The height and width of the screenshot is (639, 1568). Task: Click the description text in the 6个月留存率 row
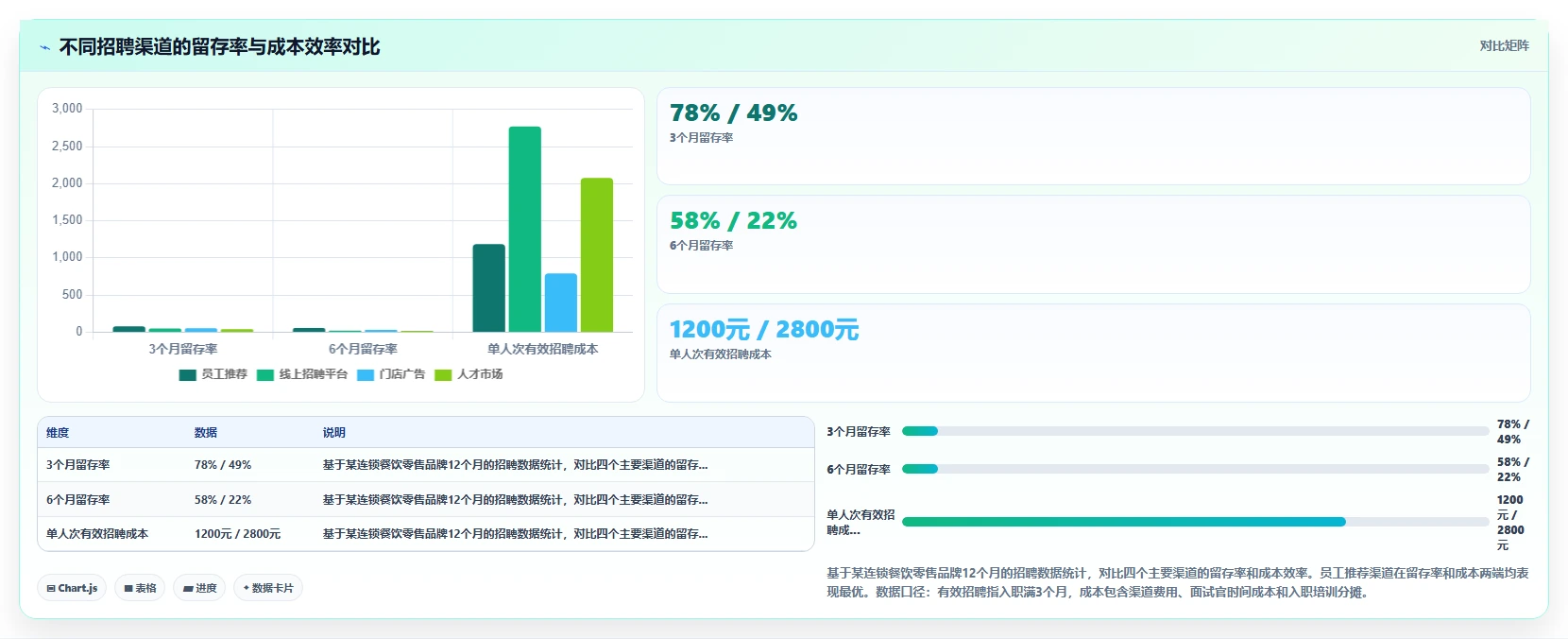coord(516,500)
